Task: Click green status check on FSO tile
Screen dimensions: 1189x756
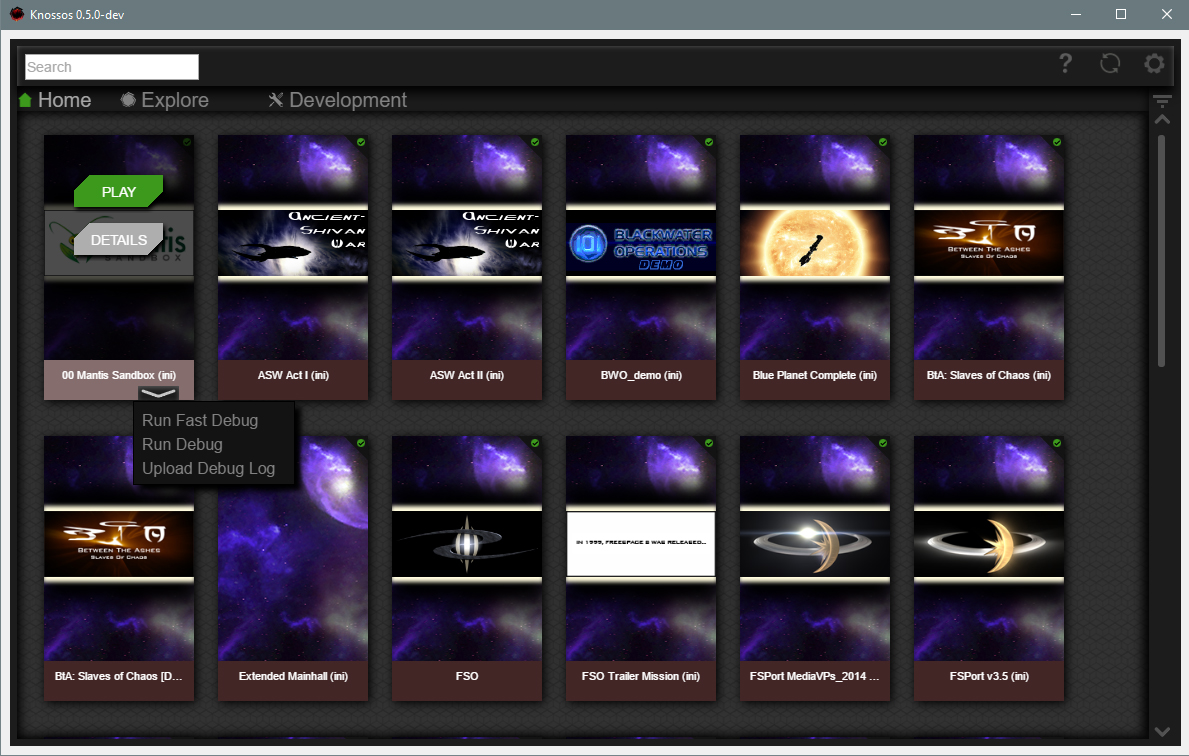Action: click(535, 443)
